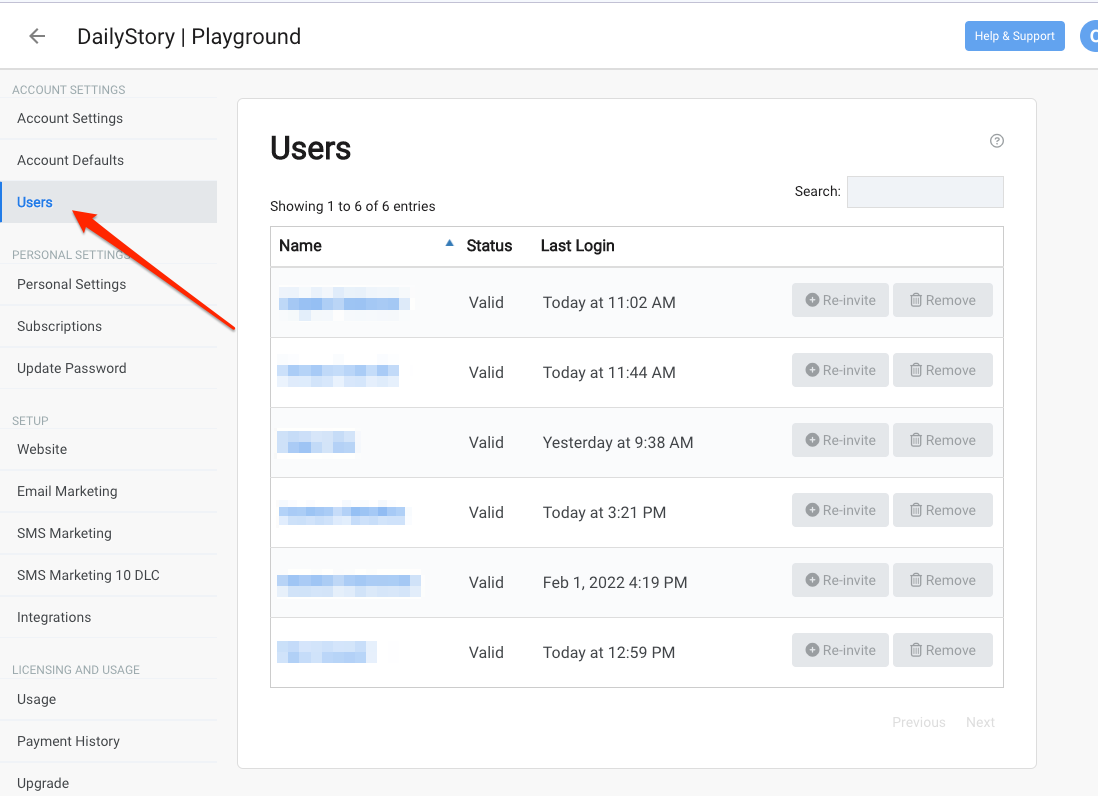
Task: Click the Users page heading
Action: 311,148
